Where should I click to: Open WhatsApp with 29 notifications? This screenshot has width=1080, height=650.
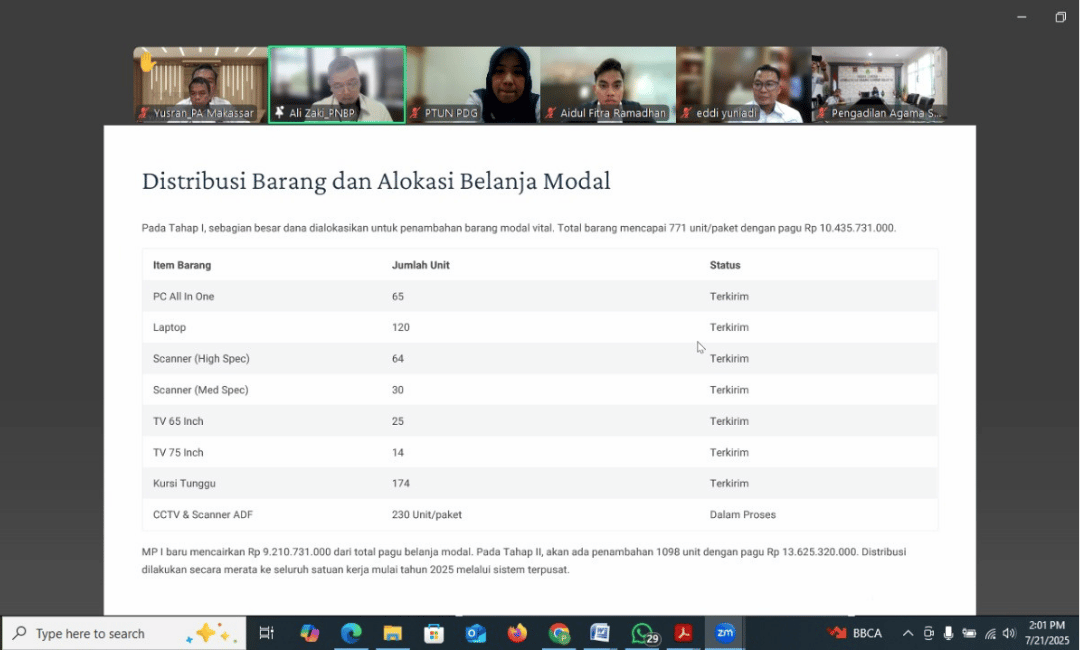point(643,633)
